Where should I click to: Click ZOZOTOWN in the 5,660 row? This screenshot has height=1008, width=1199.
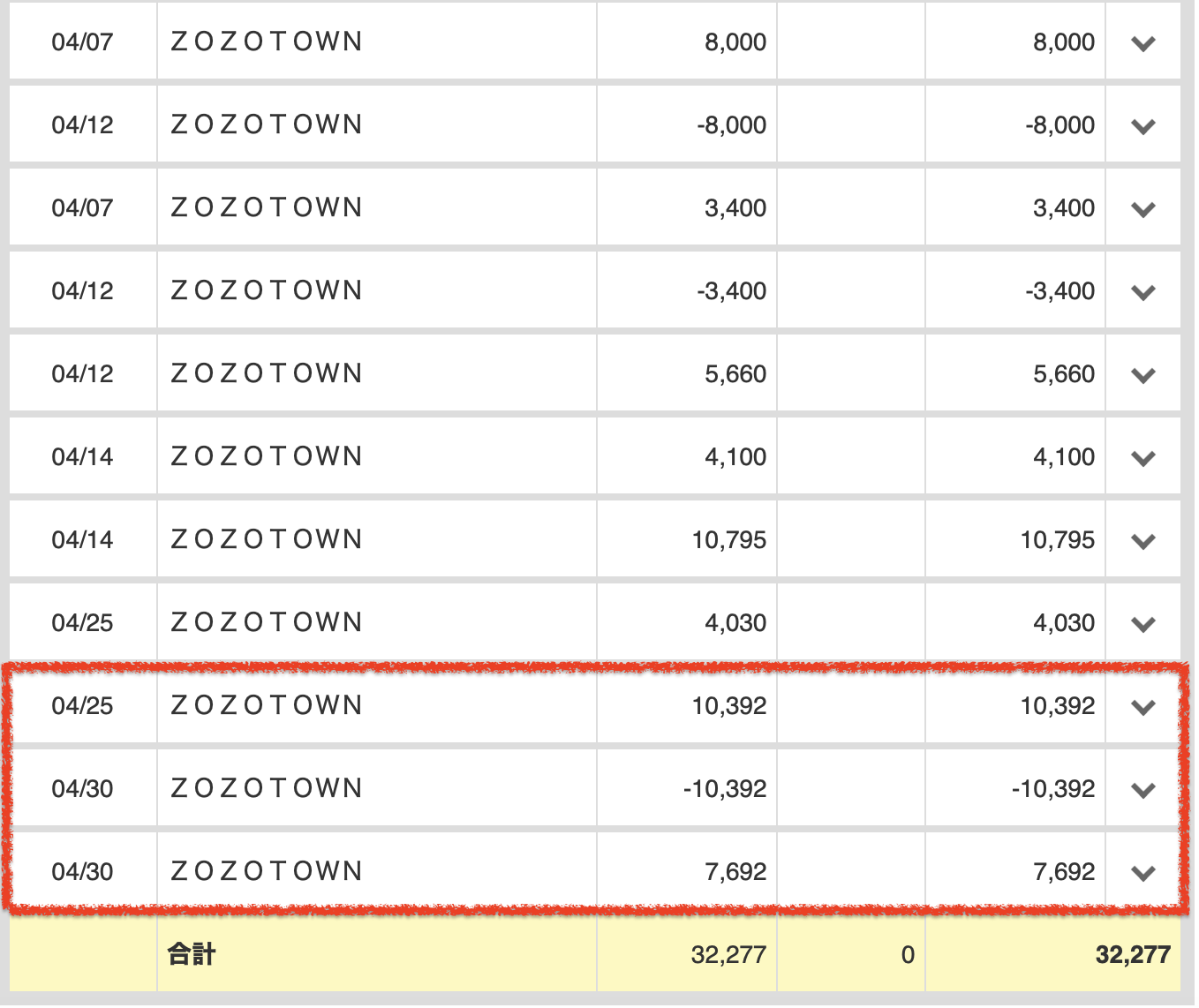266,373
